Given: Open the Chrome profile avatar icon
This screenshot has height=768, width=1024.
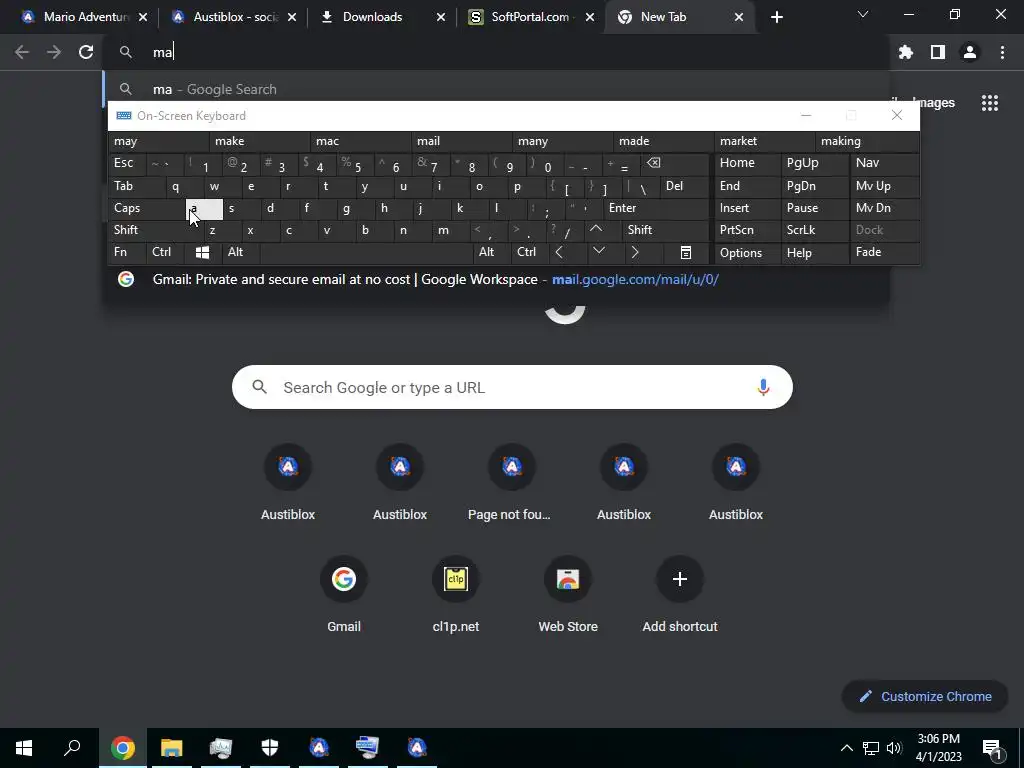Looking at the screenshot, I should (970, 52).
